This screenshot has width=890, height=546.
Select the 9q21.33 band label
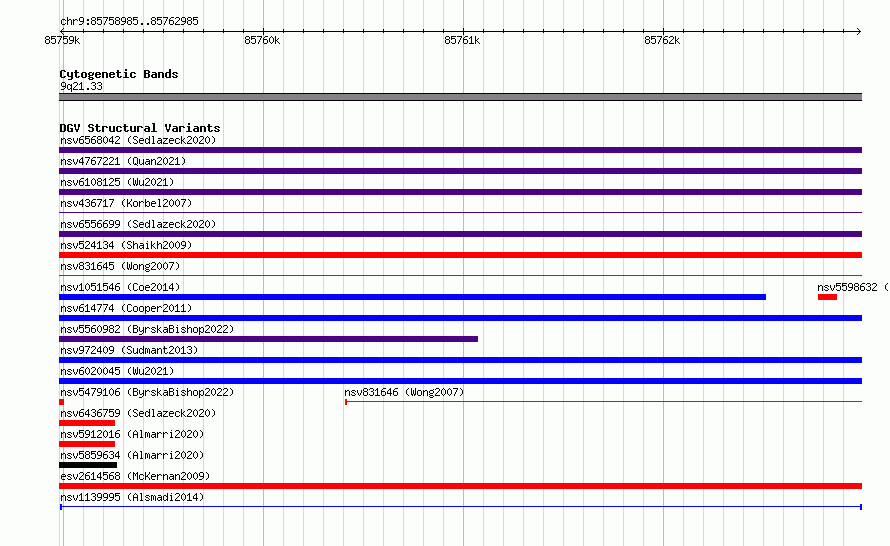(x=81, y=86)
